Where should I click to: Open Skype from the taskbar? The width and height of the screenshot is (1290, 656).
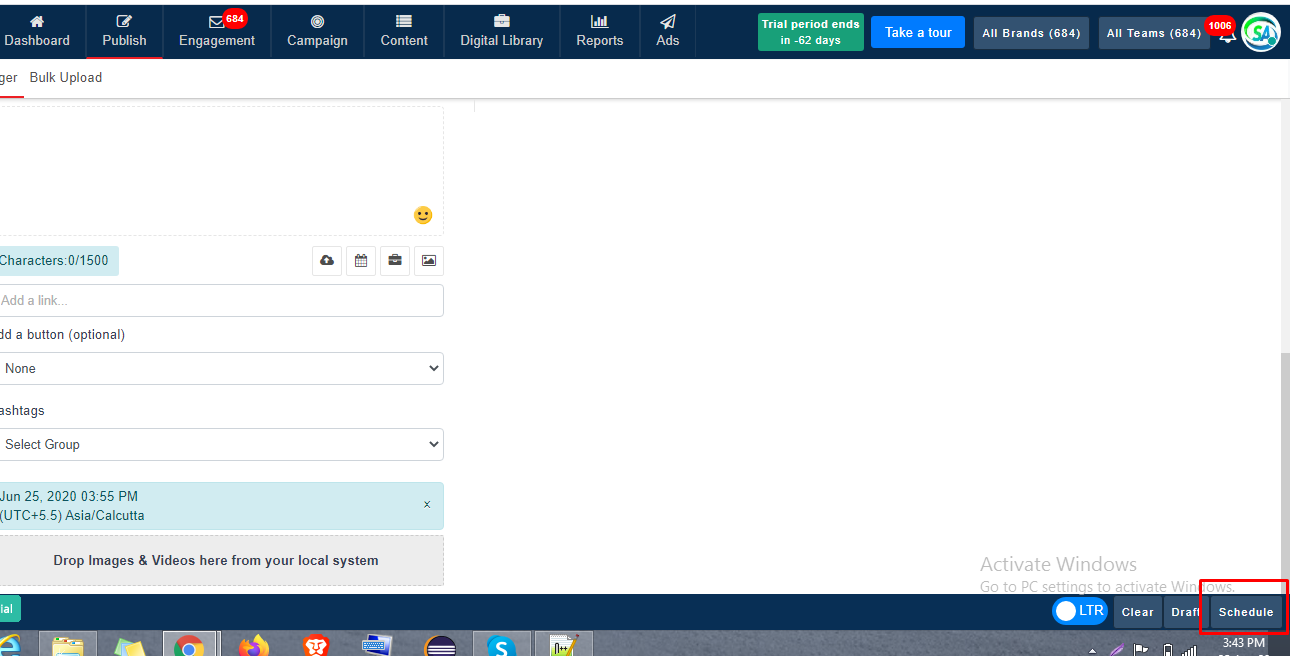coord(501,646)
